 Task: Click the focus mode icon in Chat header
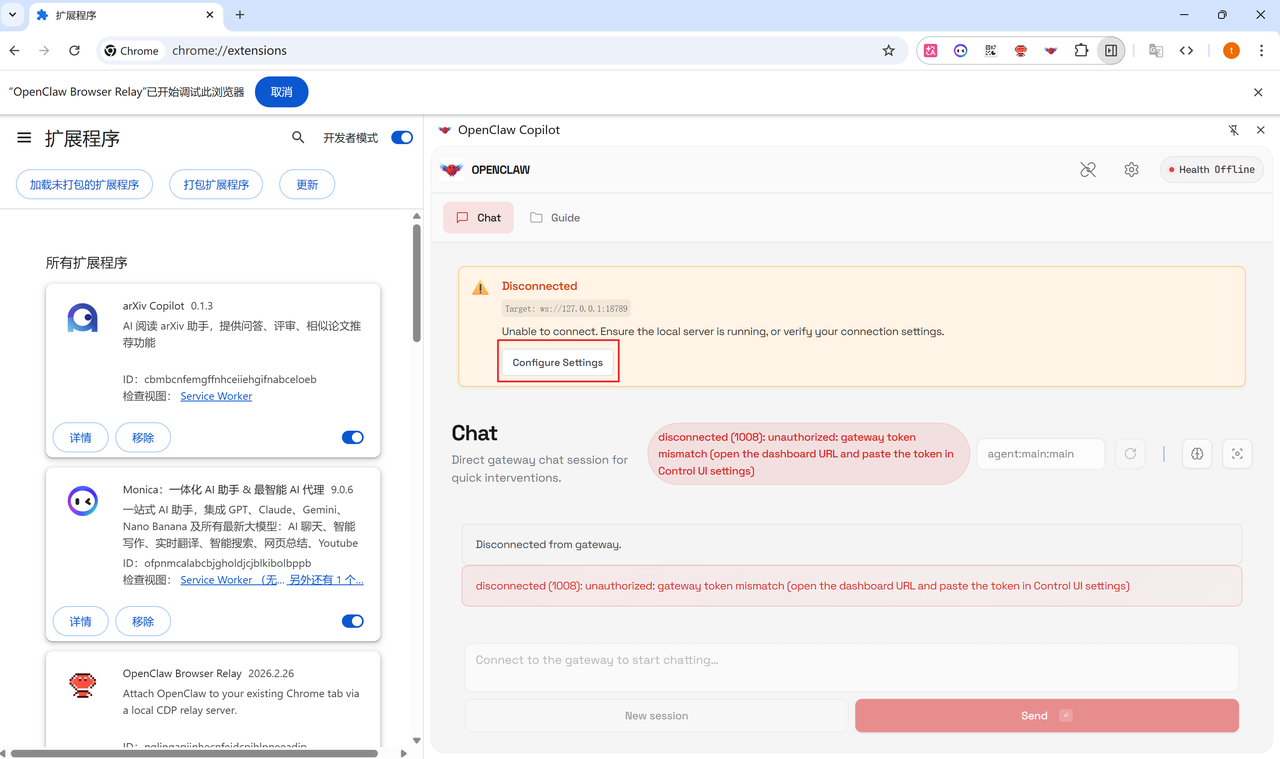1237,454
